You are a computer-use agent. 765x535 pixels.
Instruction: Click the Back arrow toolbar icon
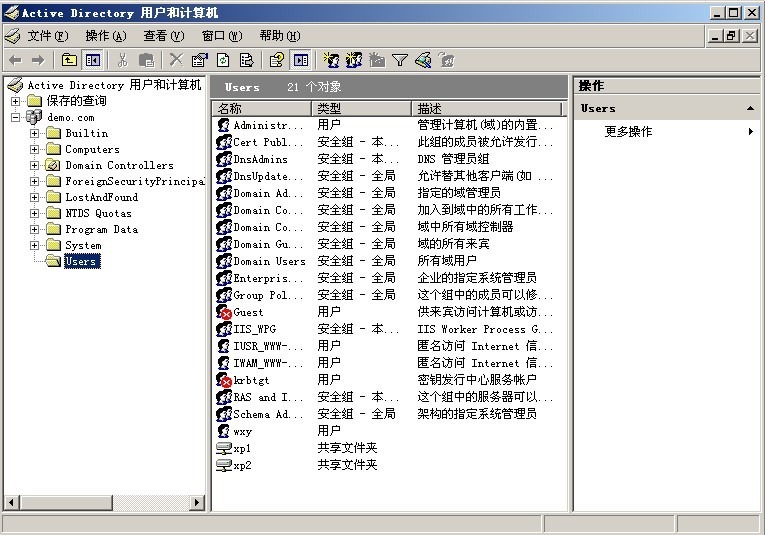(15, 60)
